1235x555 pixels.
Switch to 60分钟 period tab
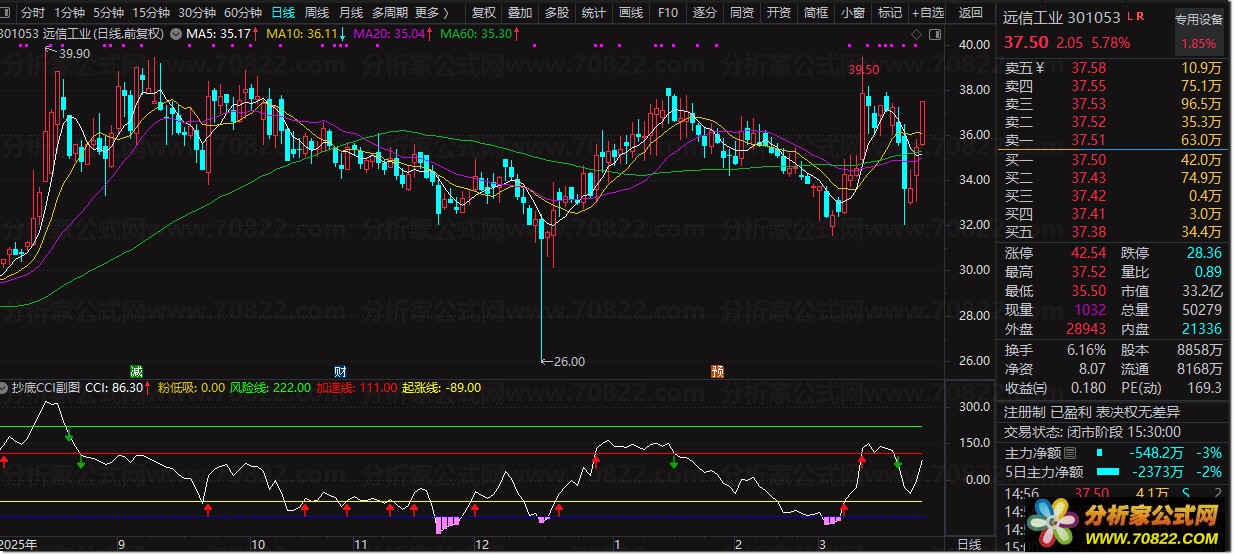pyautogui.click(x=243, y=13)
